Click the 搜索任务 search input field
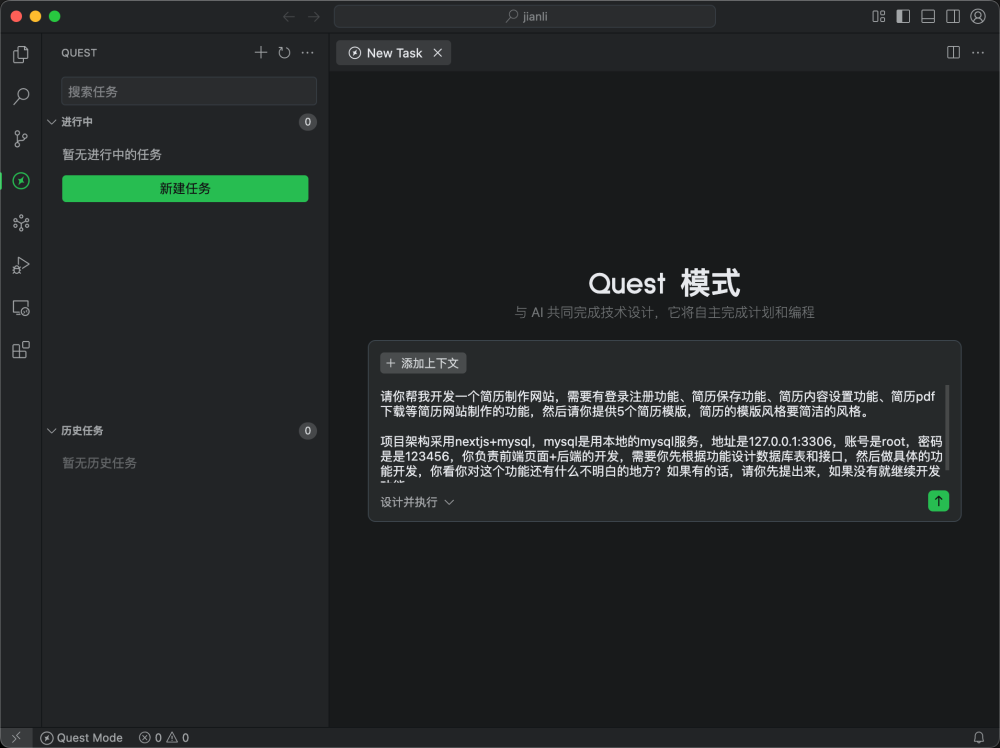 pos(188,91)
